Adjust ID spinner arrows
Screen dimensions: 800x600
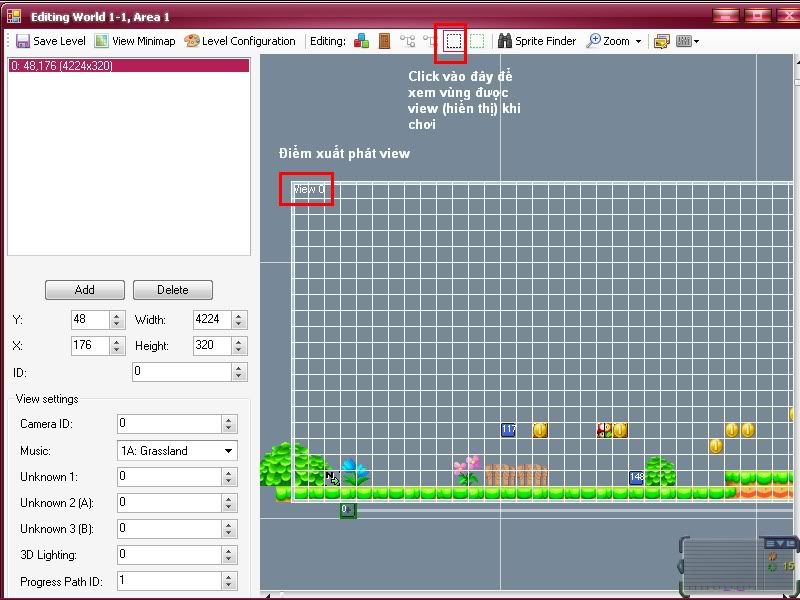coord(239,371)
